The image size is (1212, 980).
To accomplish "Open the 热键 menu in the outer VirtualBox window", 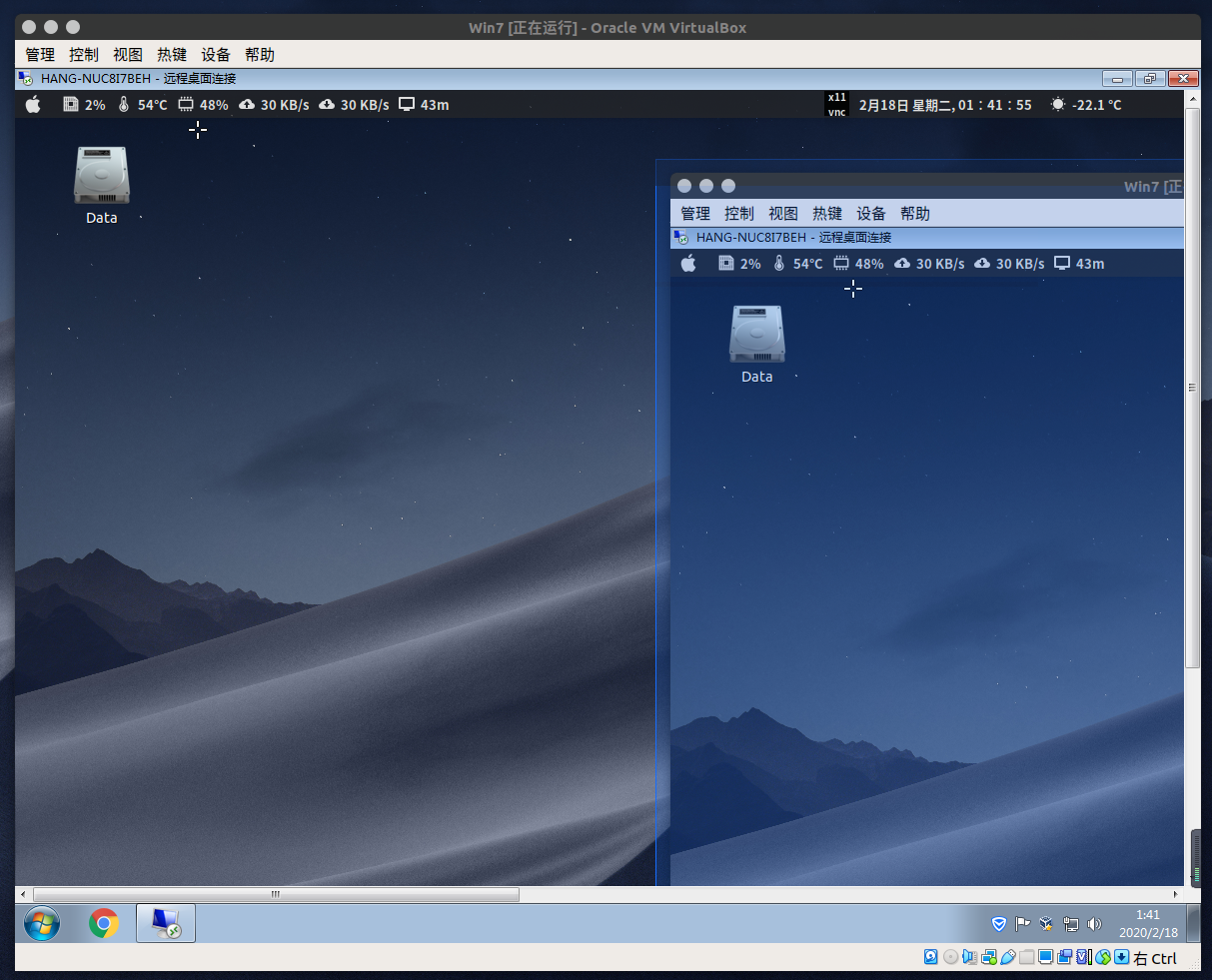I will click(172, 55).
